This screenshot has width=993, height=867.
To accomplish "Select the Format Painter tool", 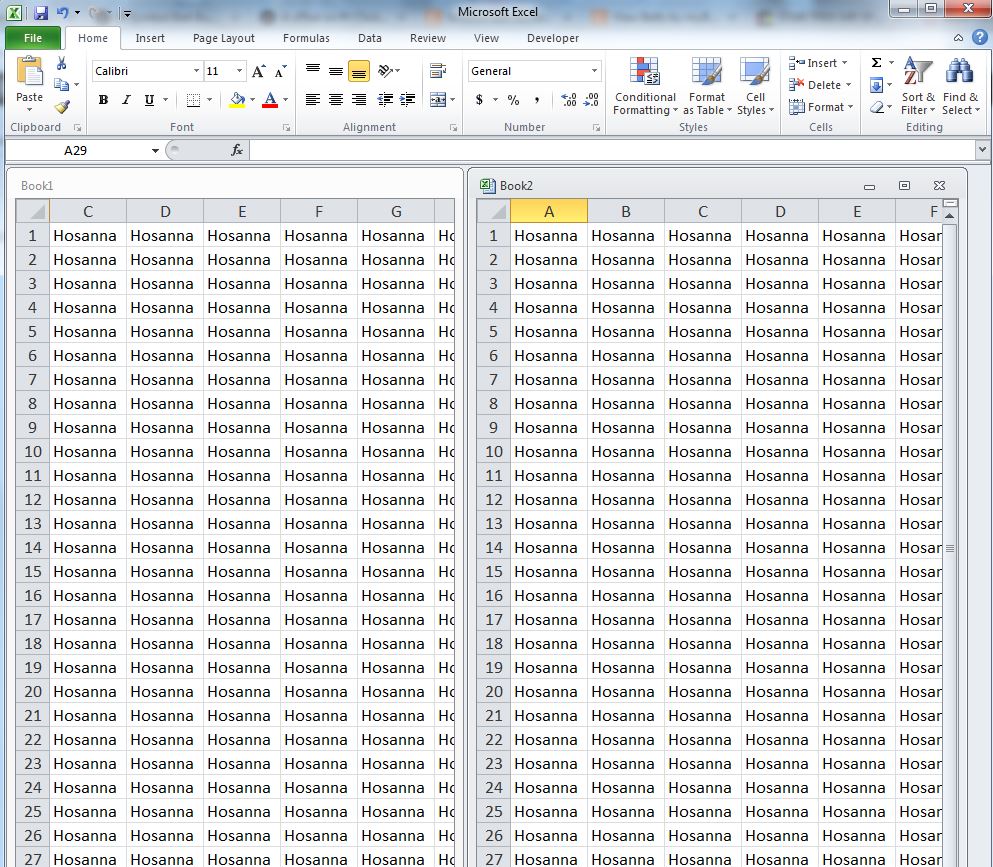I will point(62,107).
